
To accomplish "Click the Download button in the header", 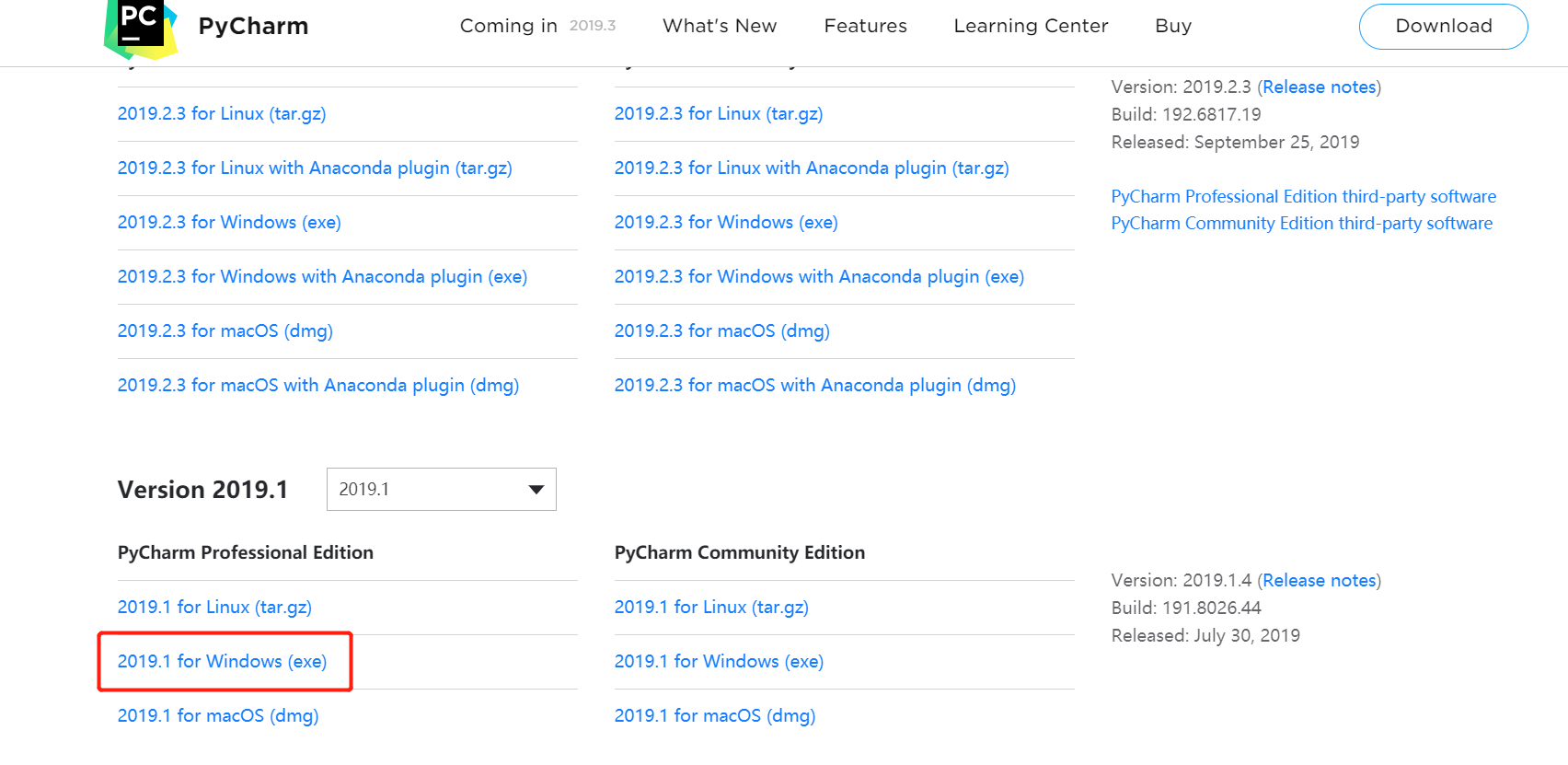I will coord(1443,27).
